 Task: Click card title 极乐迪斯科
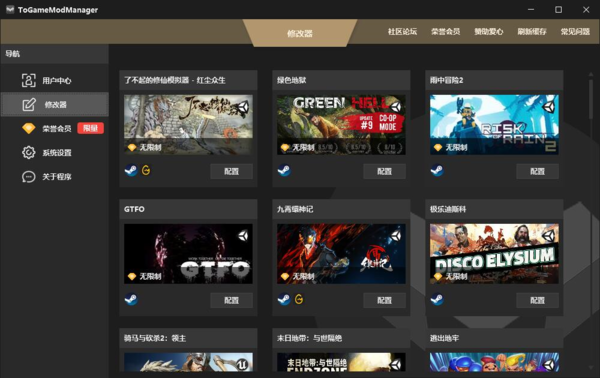point(448,209)
